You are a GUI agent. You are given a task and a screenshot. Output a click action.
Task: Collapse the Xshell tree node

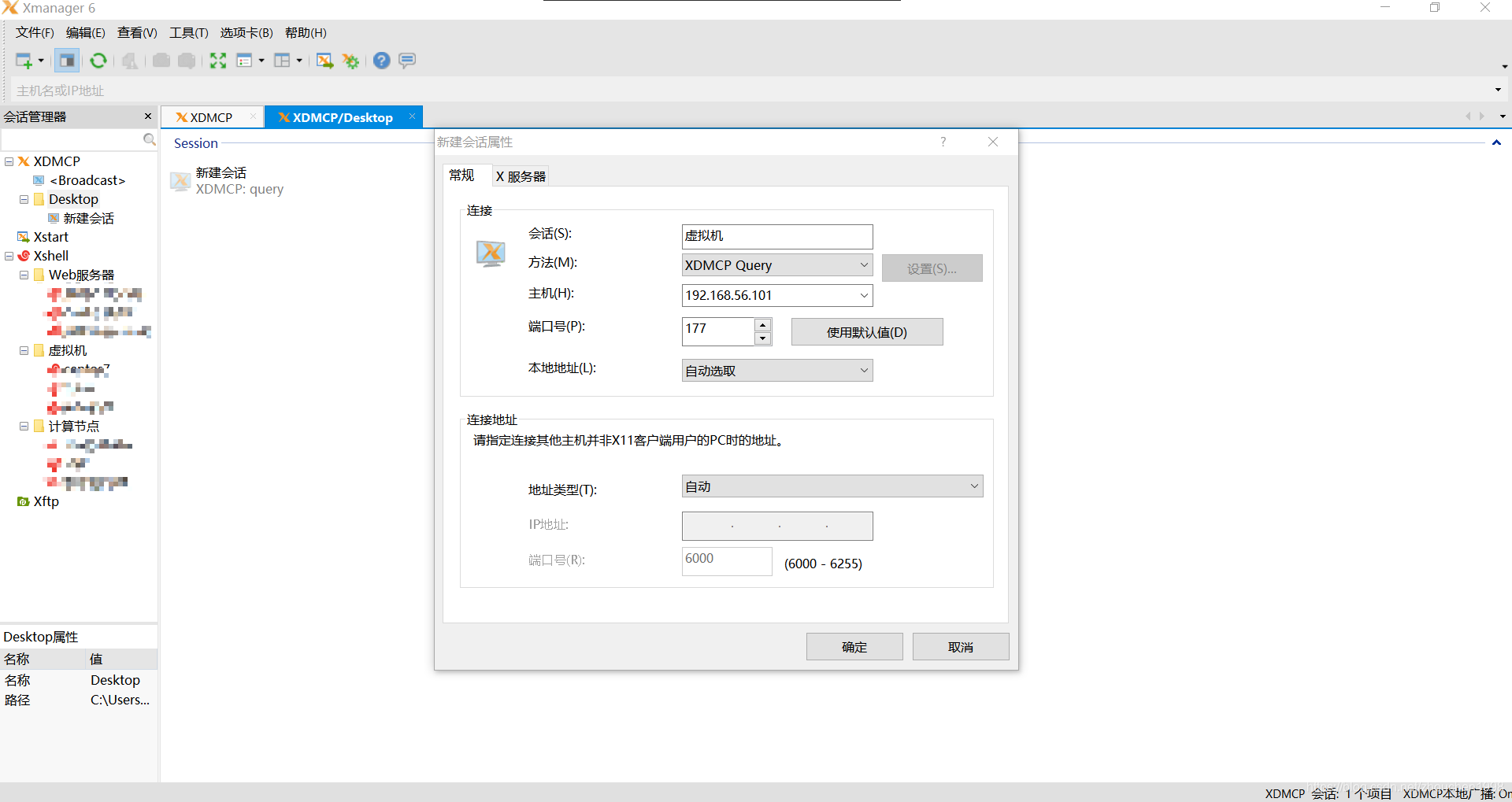coord(9,256)
